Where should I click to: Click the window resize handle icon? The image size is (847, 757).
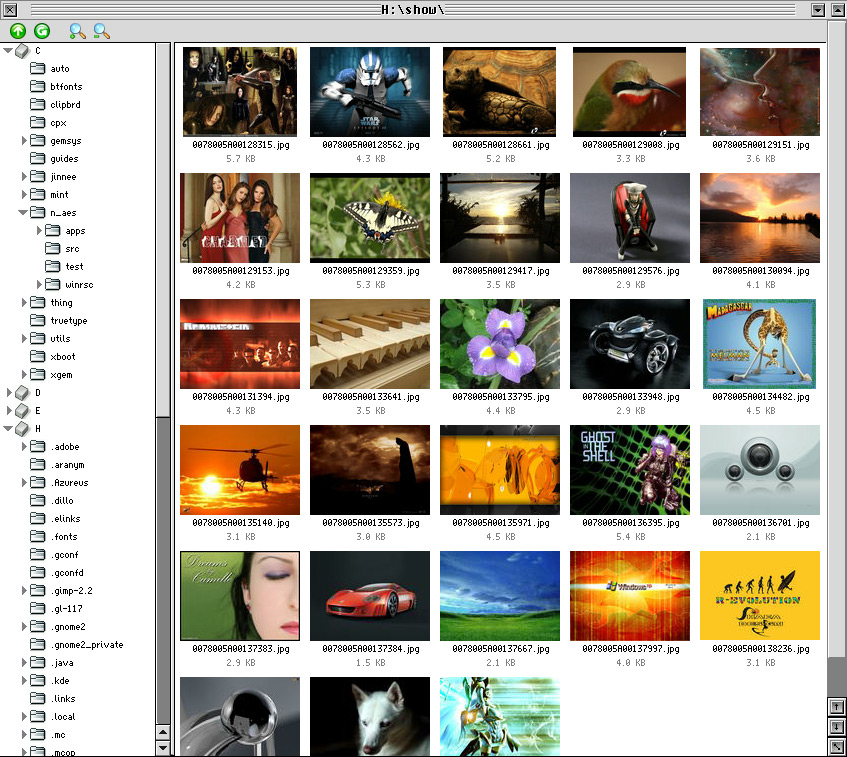coord(836,747)
